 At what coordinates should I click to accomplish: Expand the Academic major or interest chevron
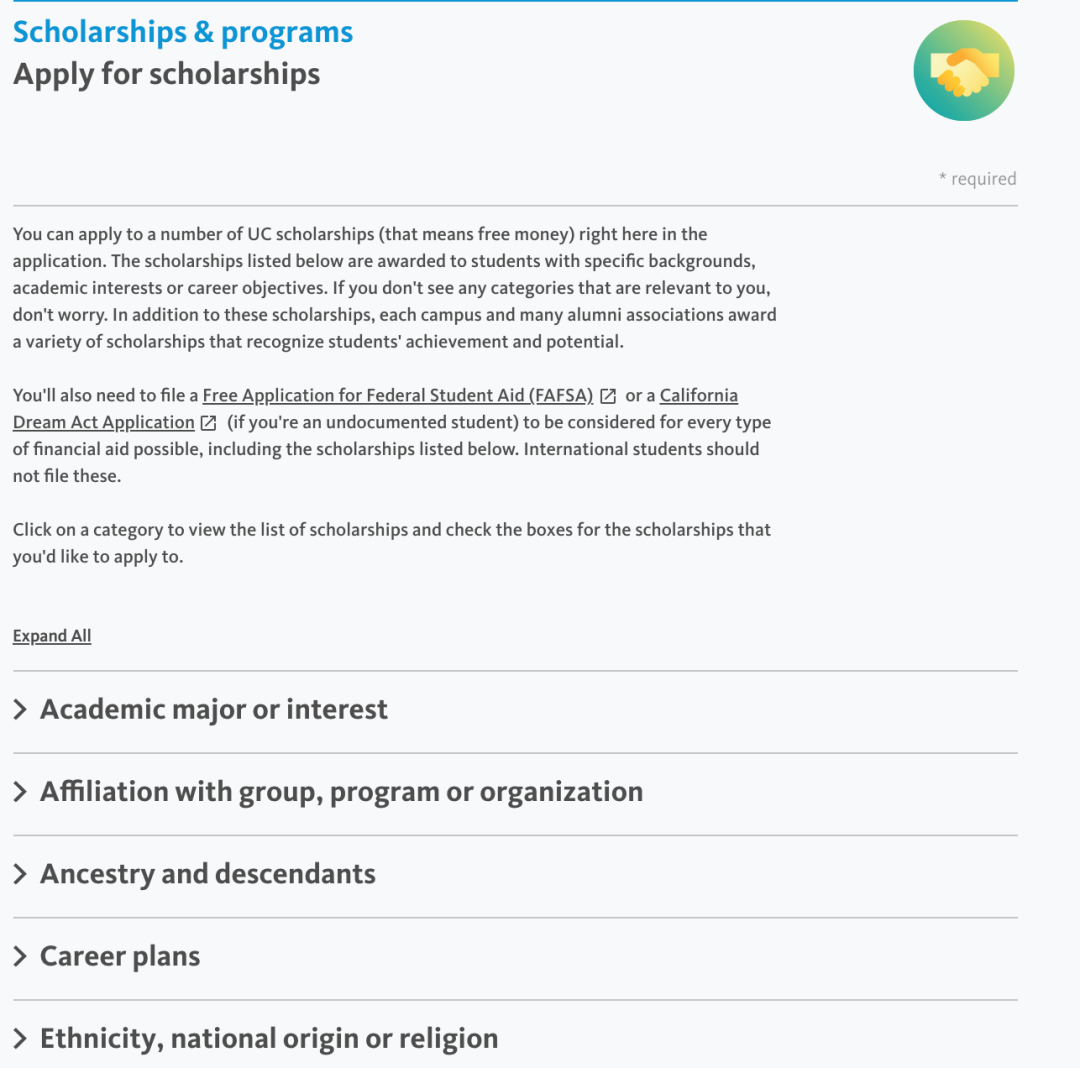point(20,710)
